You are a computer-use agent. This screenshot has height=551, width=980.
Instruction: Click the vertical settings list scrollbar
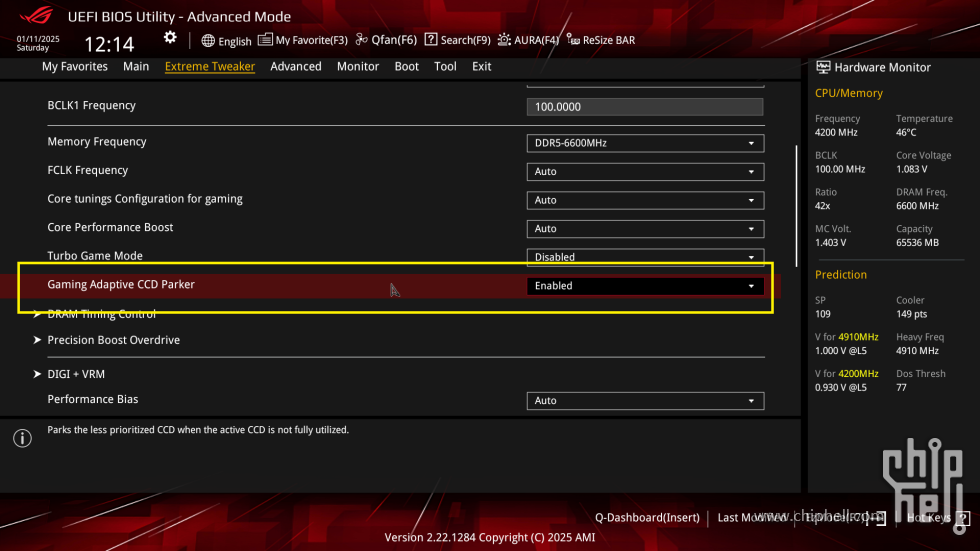[796, 206]
